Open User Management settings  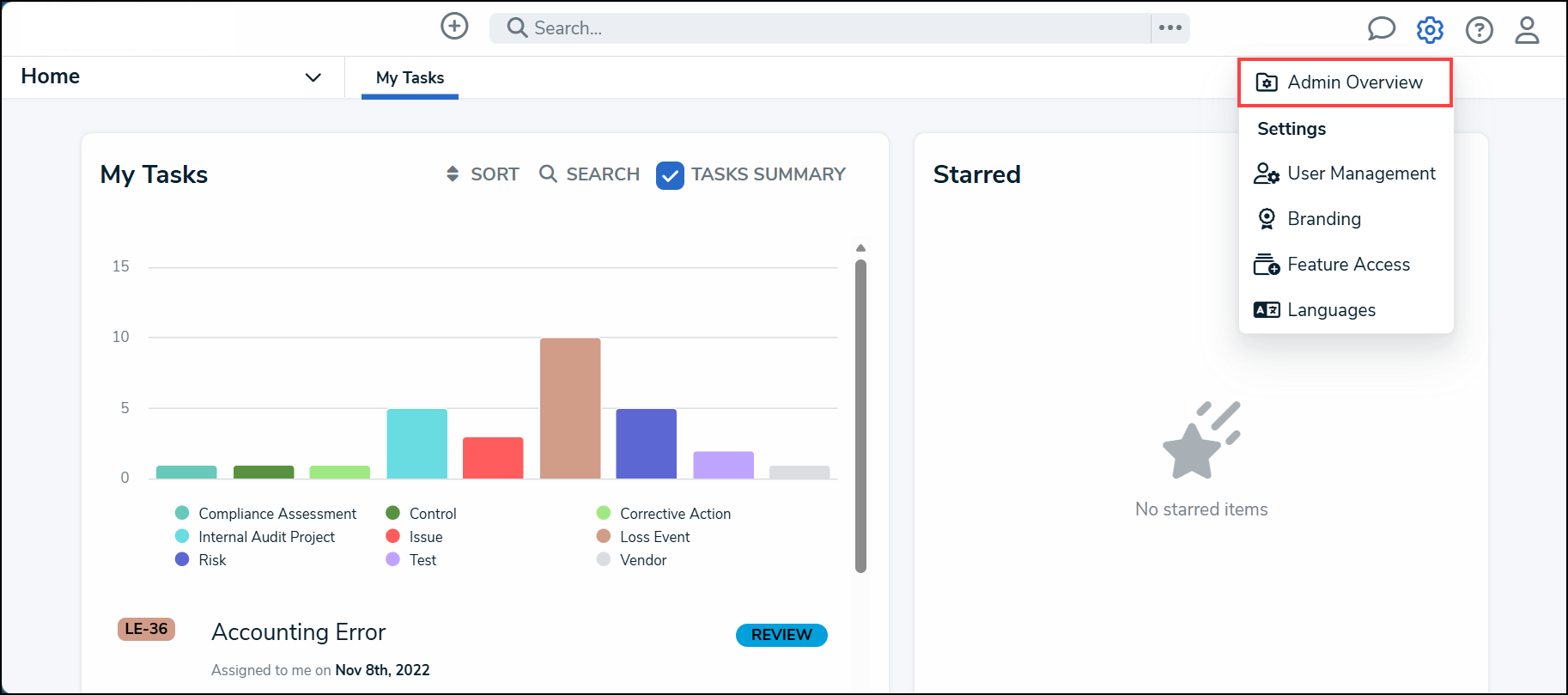tap(1345, 174)
